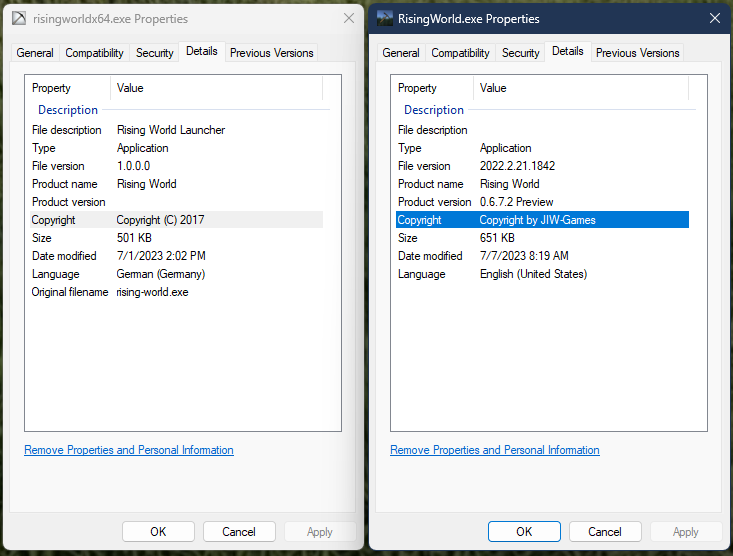Open Previous Versions tab in RisingWorld.exe Properties
733x556 pixels.
coord(637,53)
